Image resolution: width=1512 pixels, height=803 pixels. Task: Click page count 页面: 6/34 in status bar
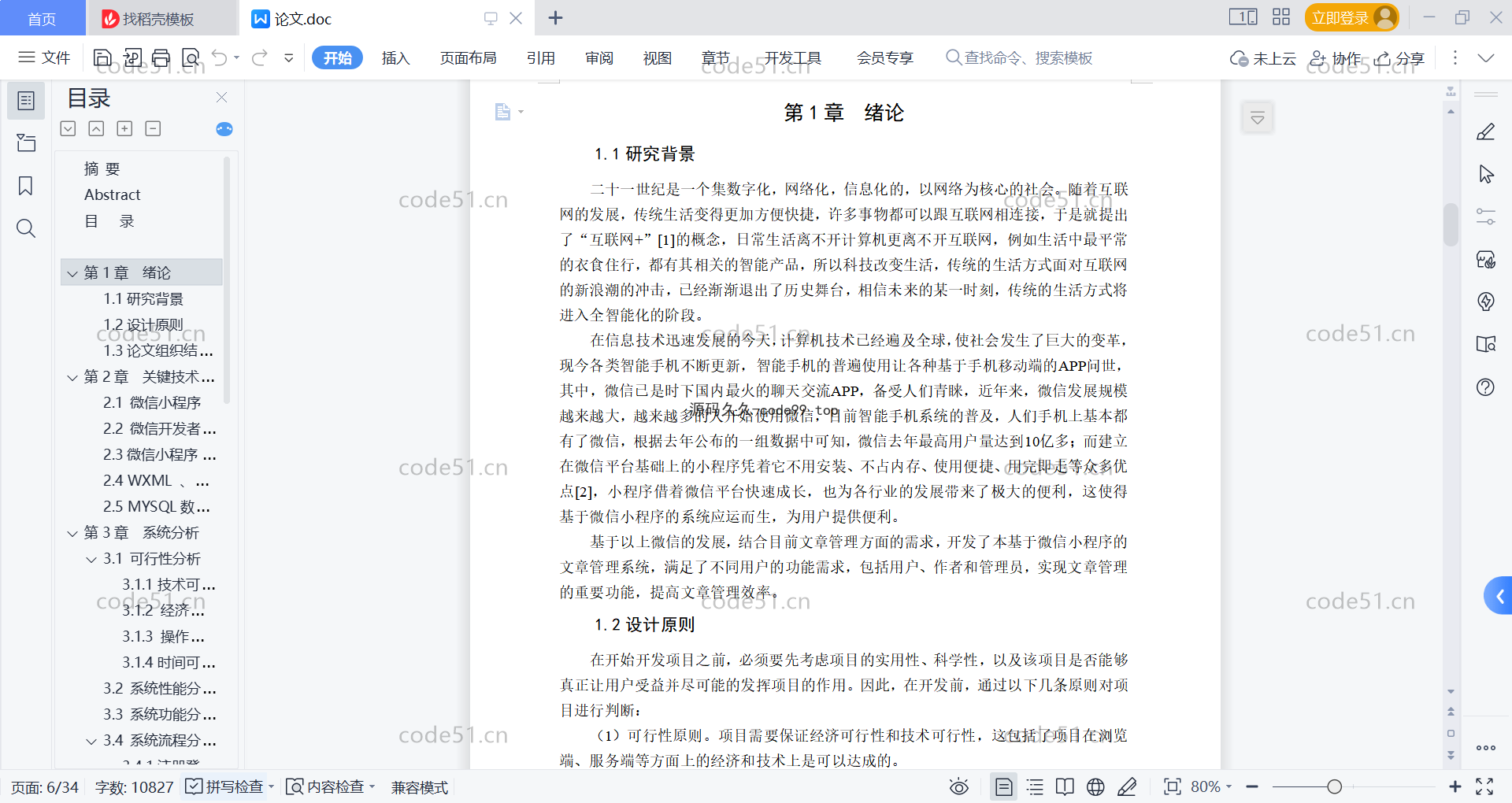(45, 786)
